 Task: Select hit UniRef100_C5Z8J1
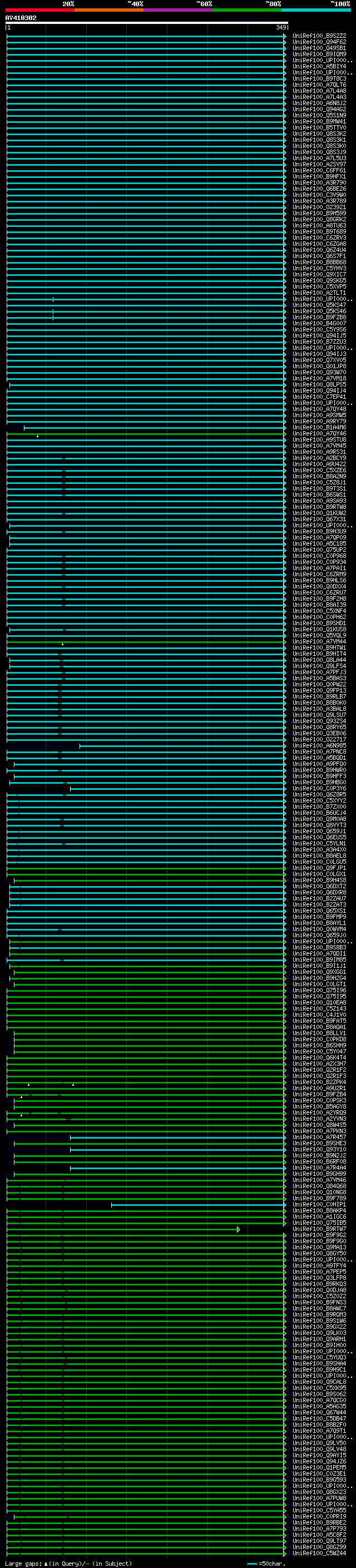pos(319,483)
